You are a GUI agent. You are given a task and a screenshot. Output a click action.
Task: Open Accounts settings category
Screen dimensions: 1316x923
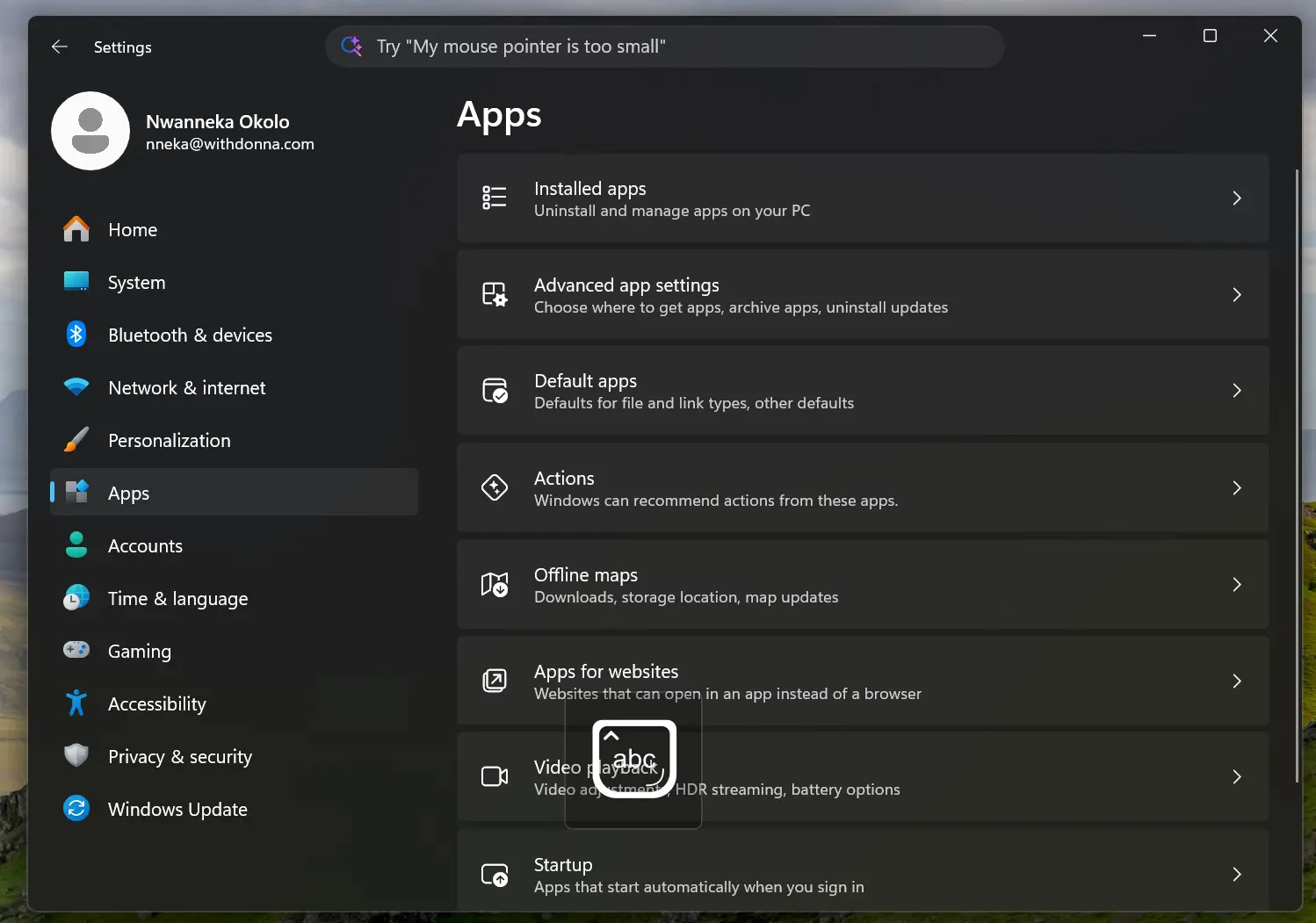click(x=234, y=545)
